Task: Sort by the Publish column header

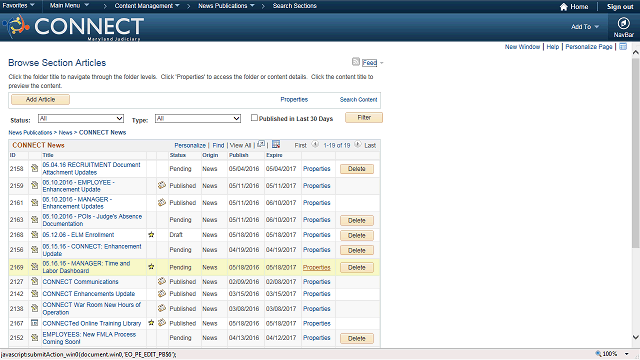Action: [238, 155]
